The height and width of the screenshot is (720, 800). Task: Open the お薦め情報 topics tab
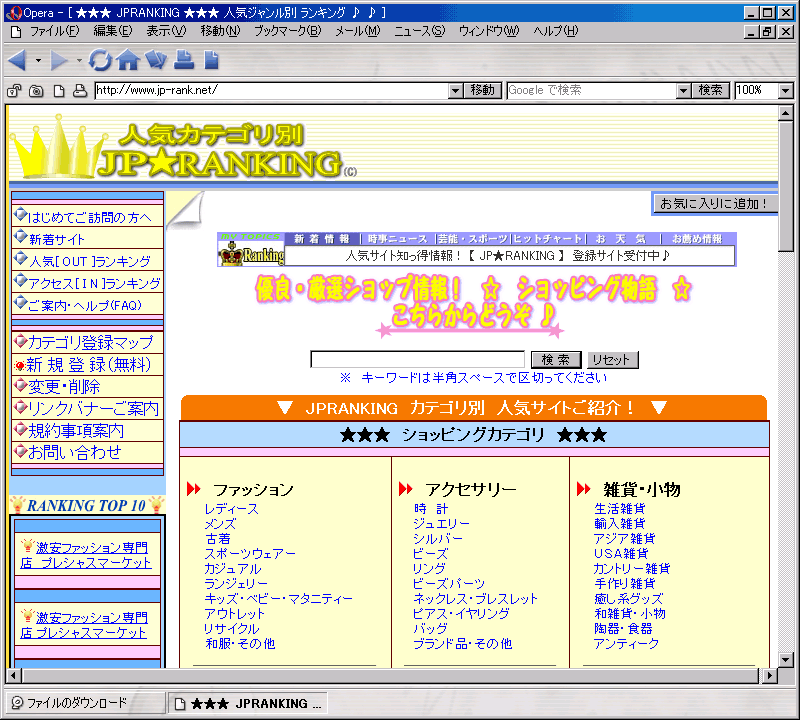[x=696, y=239]
